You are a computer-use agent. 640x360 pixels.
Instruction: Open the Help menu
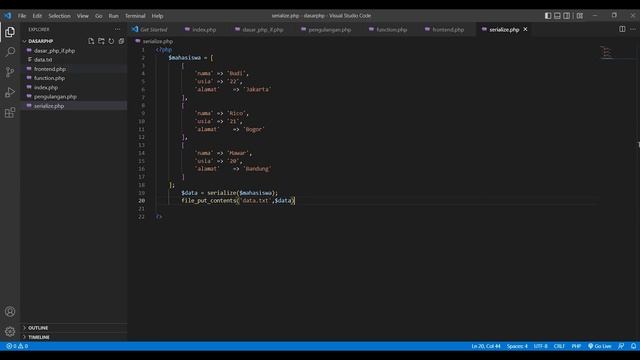tap(157, 16)
